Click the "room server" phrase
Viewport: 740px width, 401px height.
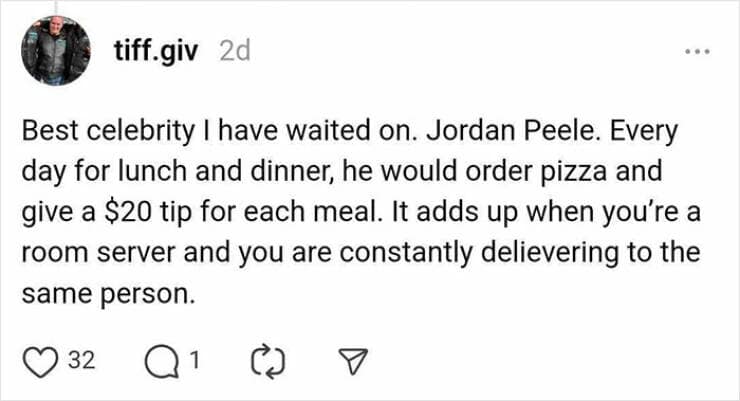point(80,254)
